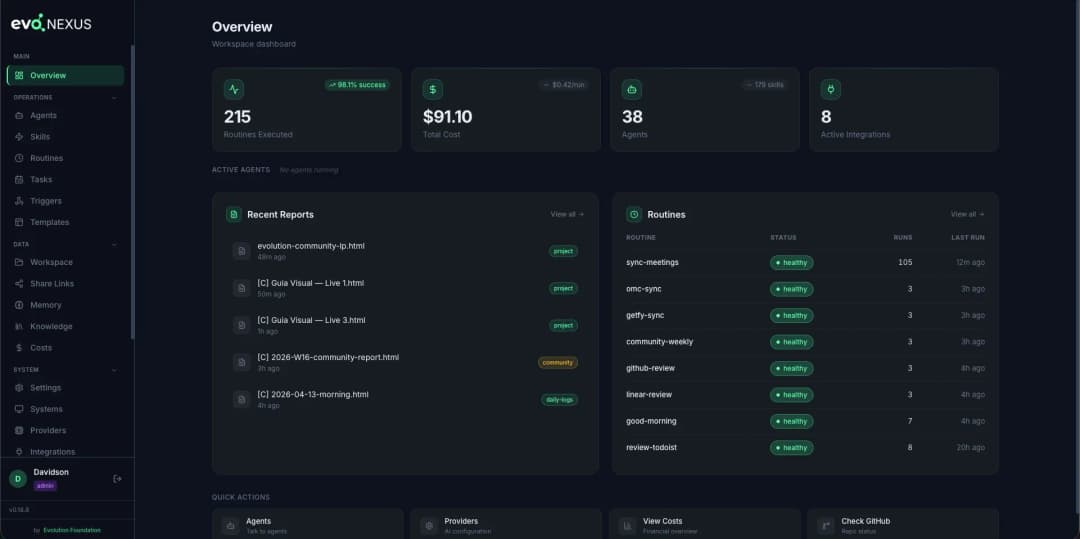Image resolution: width=1080 pixels, height=539 pixels.
Task: Click the file icon for evolution-community-lp.html
Action: (x=241, y=251)
